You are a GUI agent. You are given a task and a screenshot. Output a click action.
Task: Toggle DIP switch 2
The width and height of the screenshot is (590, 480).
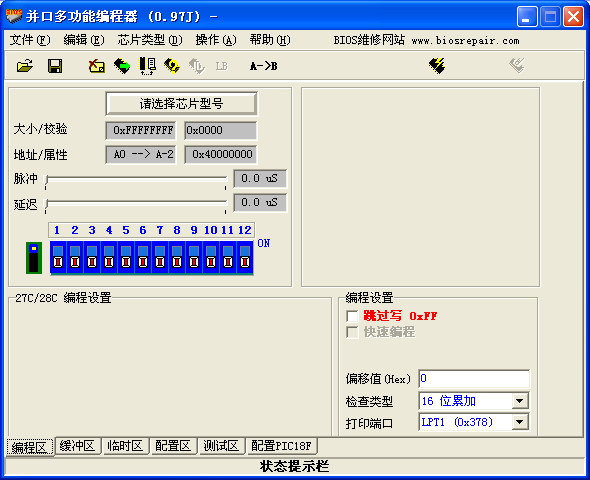point(75,258)
